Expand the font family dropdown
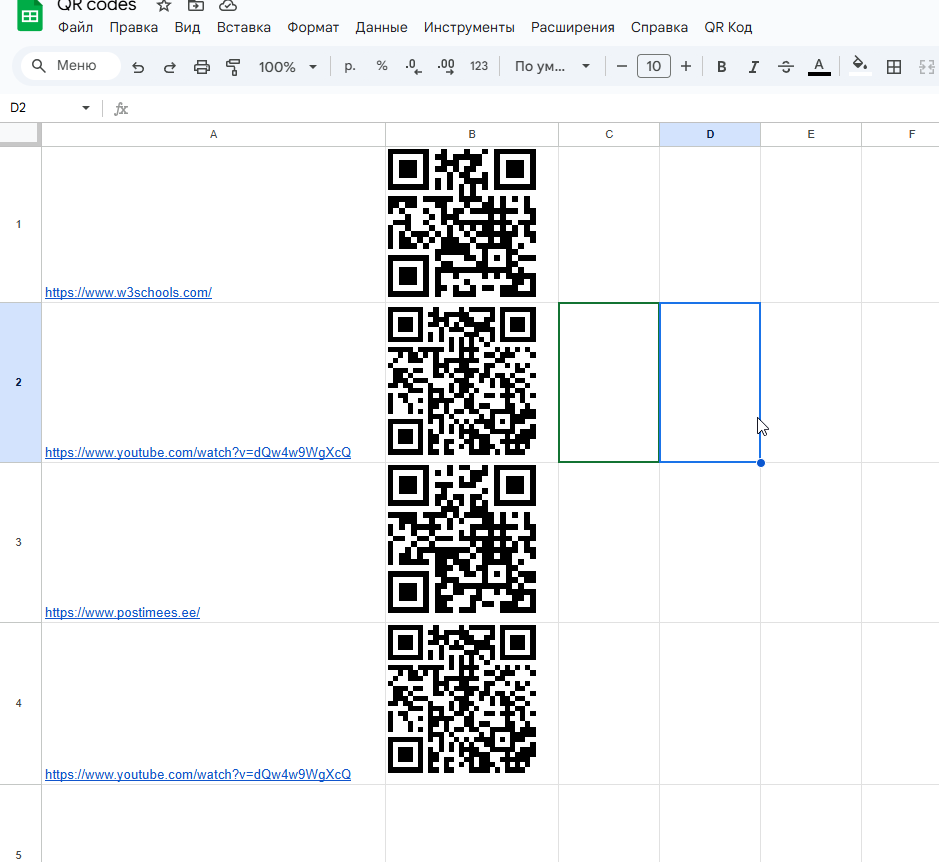Image resolution: width=939 pixels, height=862 pixels. point(552,67)
